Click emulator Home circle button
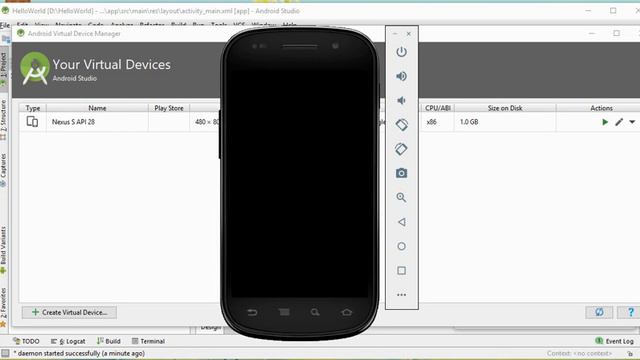This screenshot has height=360, width=640. (x=401, y=246)
